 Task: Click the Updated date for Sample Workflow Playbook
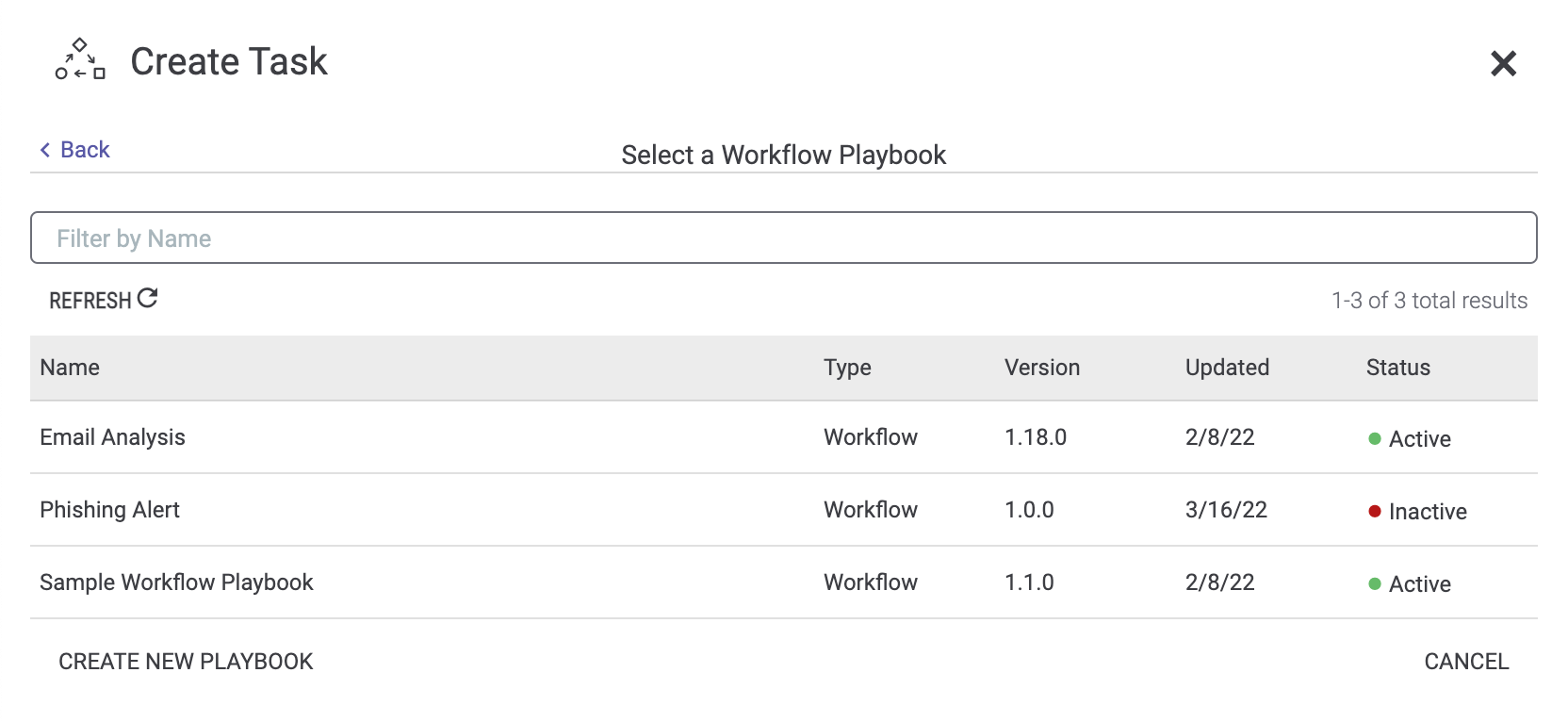point(1220,583)
